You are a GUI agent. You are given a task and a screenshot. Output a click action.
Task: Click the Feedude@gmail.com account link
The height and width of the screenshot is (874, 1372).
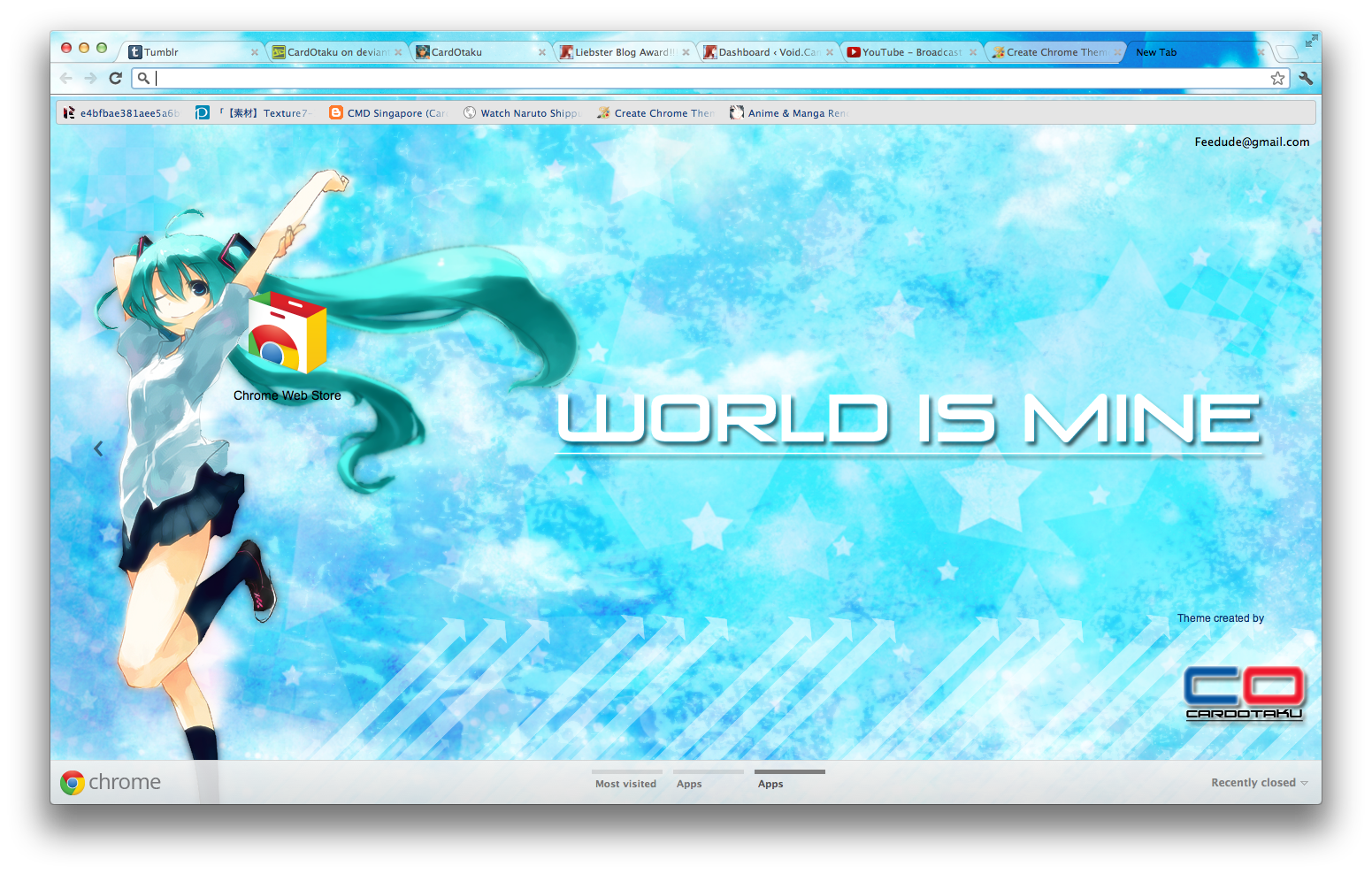pyautogui.click(x=1252, y=142)
